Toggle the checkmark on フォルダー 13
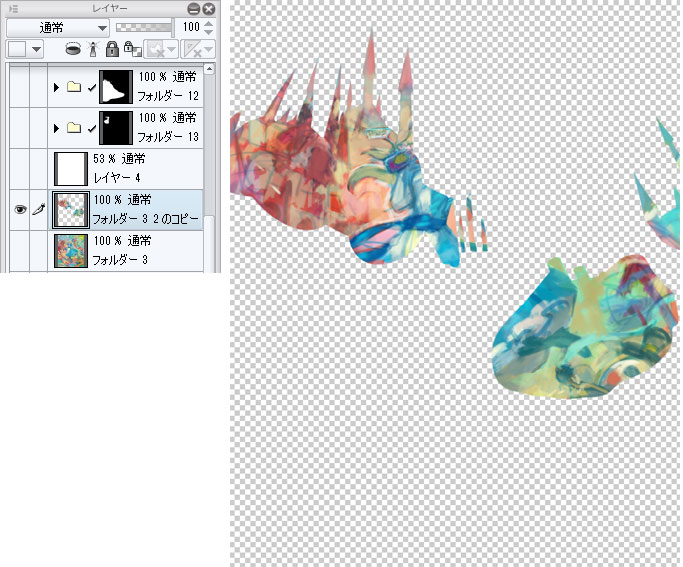Viewport: 683px width, 567px height. (91, 128)
